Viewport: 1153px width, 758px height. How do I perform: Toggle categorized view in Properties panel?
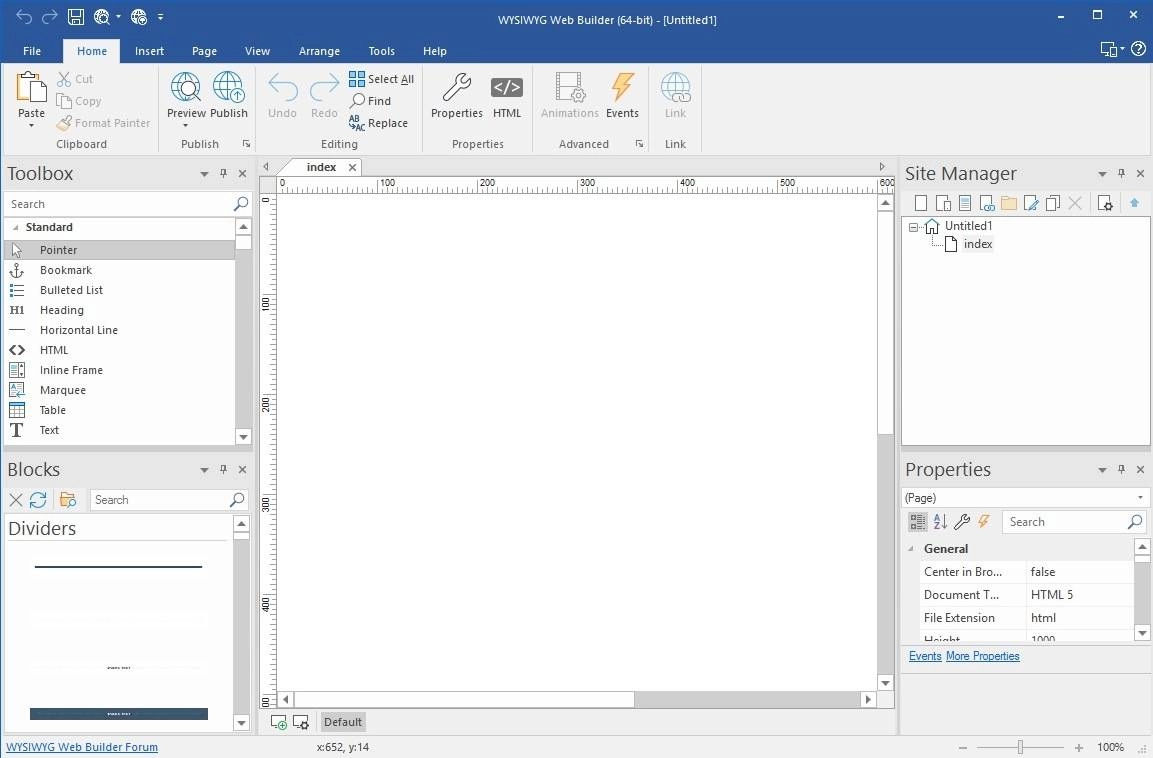pyautogui.click(x=918, y=522)
